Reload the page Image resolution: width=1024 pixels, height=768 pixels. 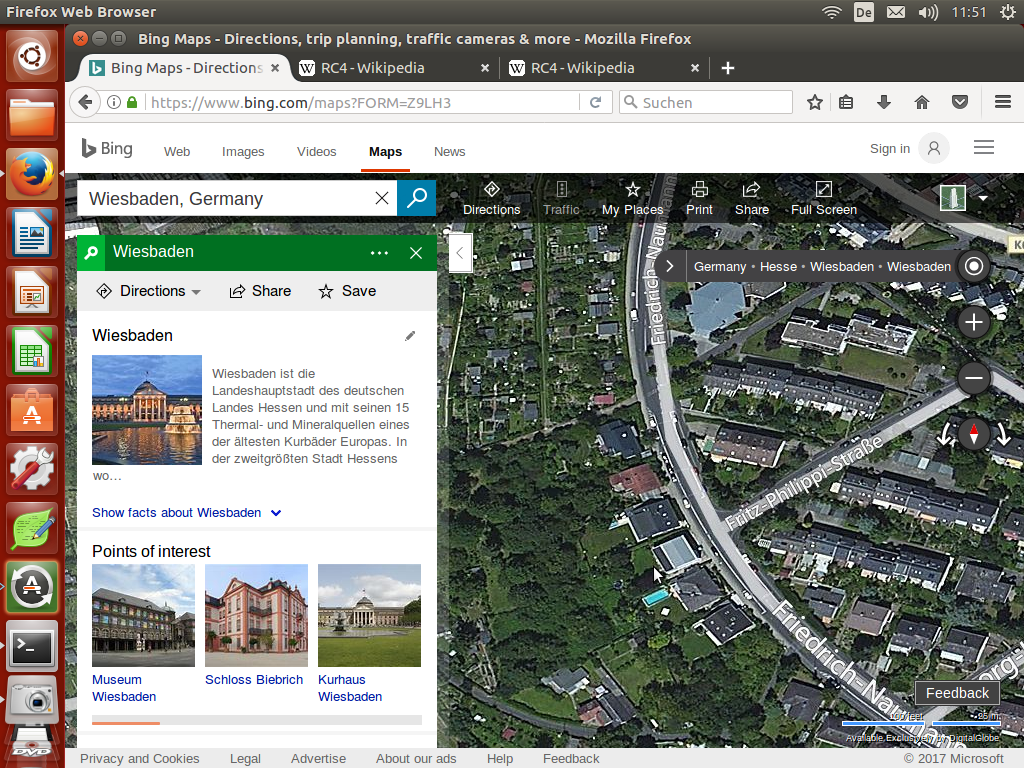595,103
